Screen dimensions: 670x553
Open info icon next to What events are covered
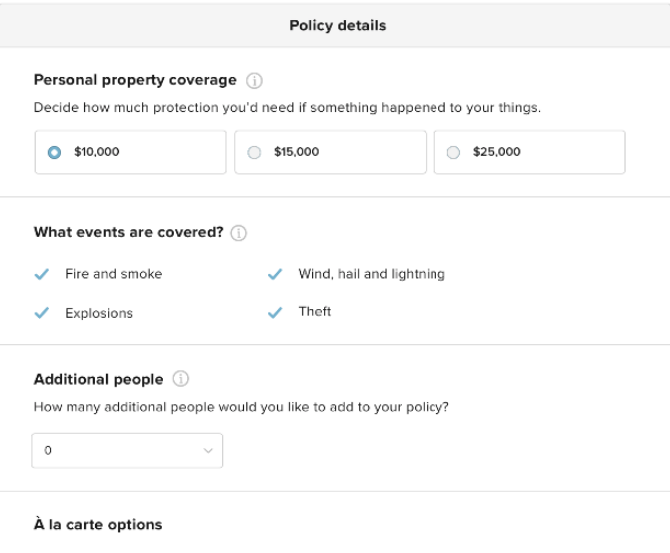(238, 233)
